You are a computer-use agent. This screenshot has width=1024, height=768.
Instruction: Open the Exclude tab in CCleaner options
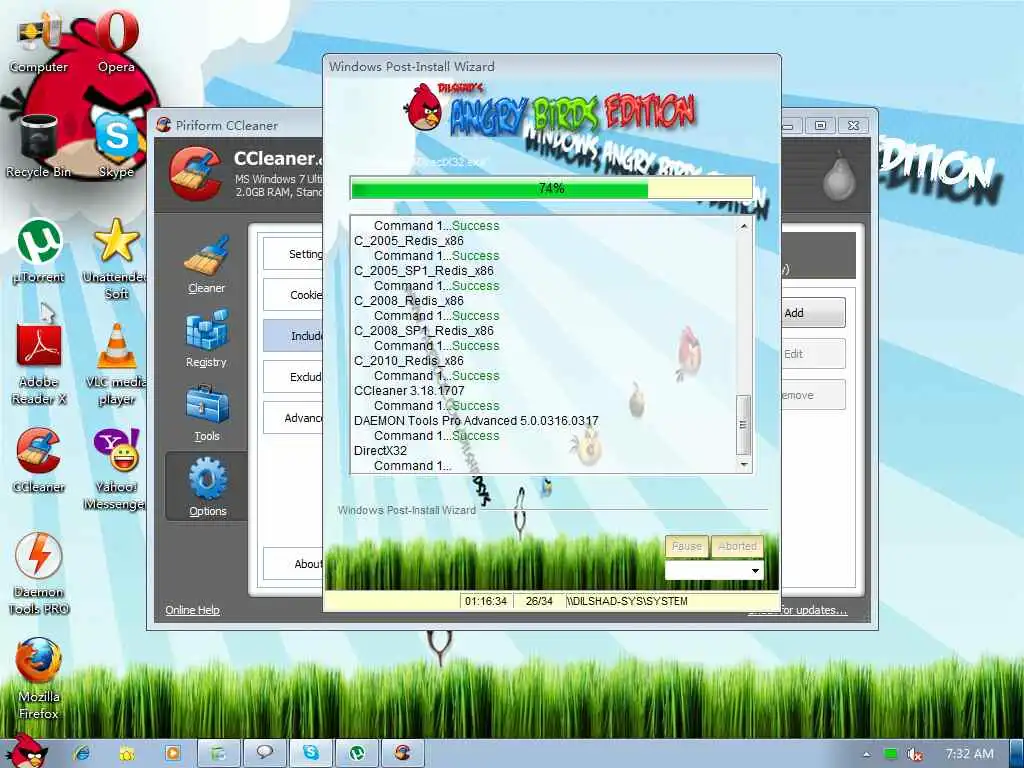tap(293, 377)
